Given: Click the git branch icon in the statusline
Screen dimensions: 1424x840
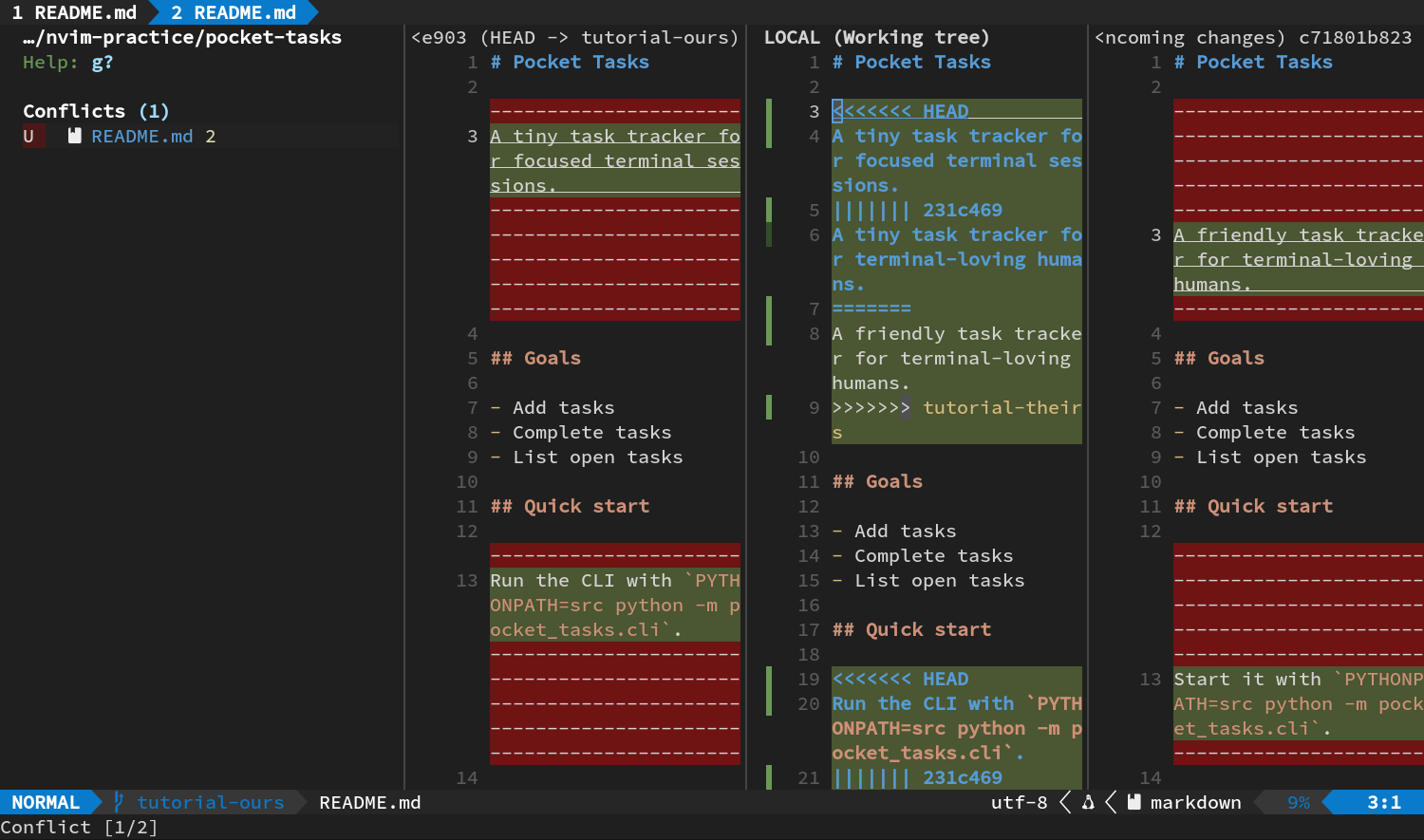Looking at the screenshot, I should coord(119,802).
